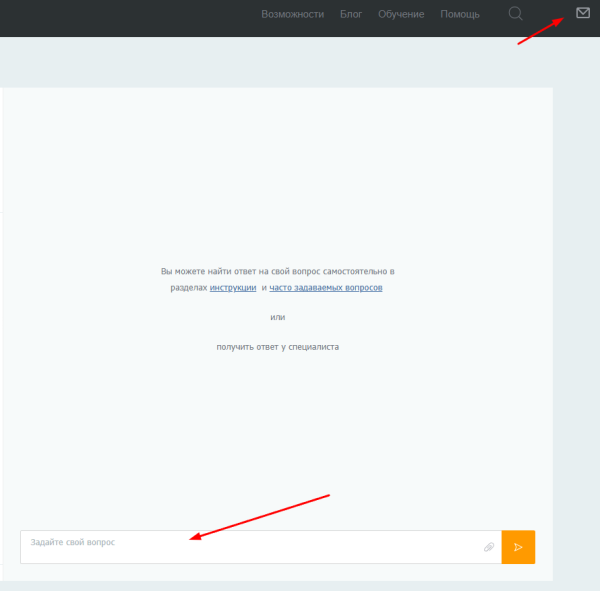Image resolution: width=600 pixels, height=591 pixels.
Task: Go to the Блог section
Action: [351, 14]
